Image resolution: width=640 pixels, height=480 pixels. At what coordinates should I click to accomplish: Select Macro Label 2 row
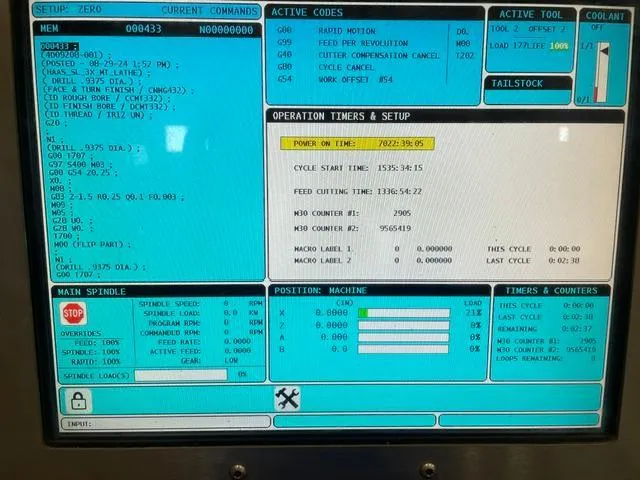[373, 260]
